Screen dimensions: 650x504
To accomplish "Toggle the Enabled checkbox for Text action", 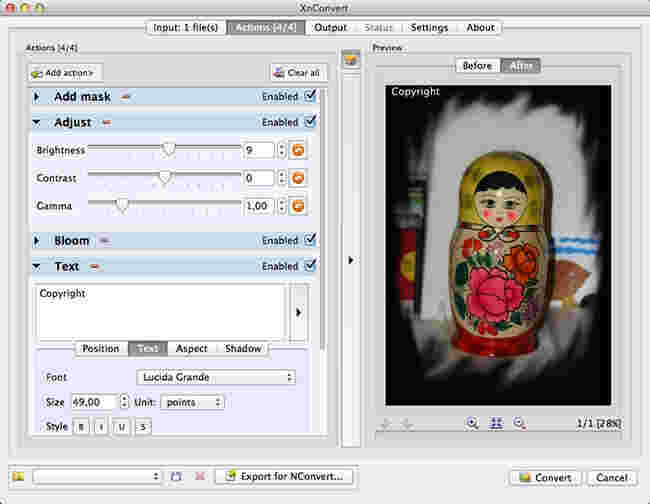I will (x=310, y=266).
